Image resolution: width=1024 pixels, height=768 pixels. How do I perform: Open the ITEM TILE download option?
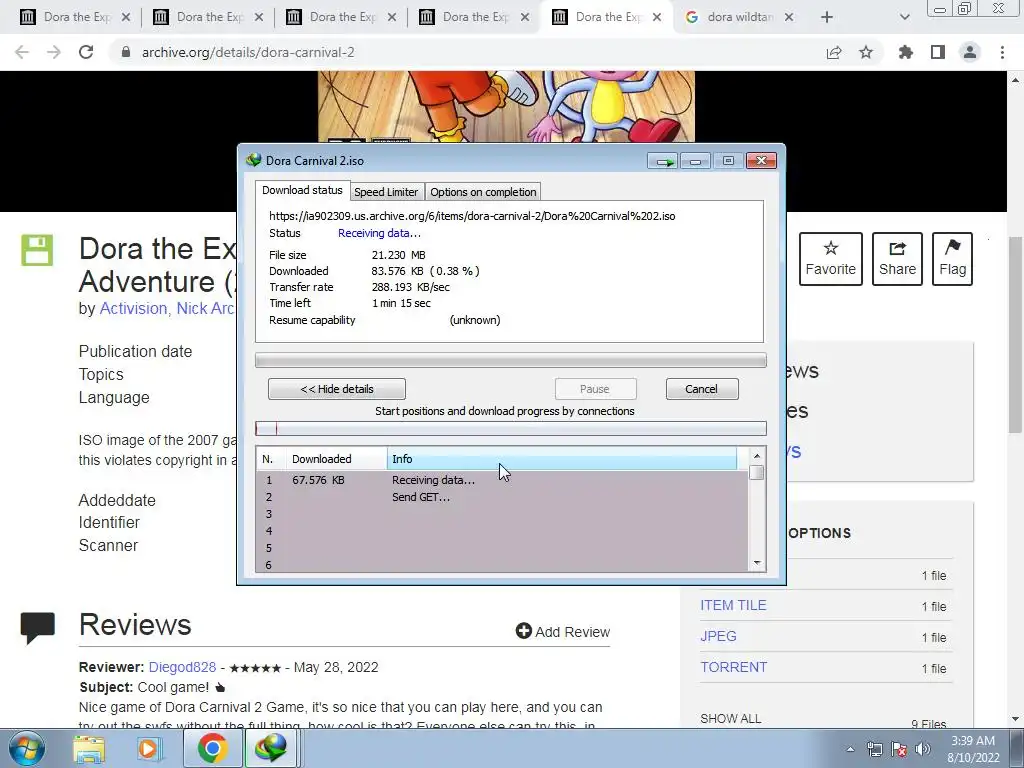click(733, 605)
